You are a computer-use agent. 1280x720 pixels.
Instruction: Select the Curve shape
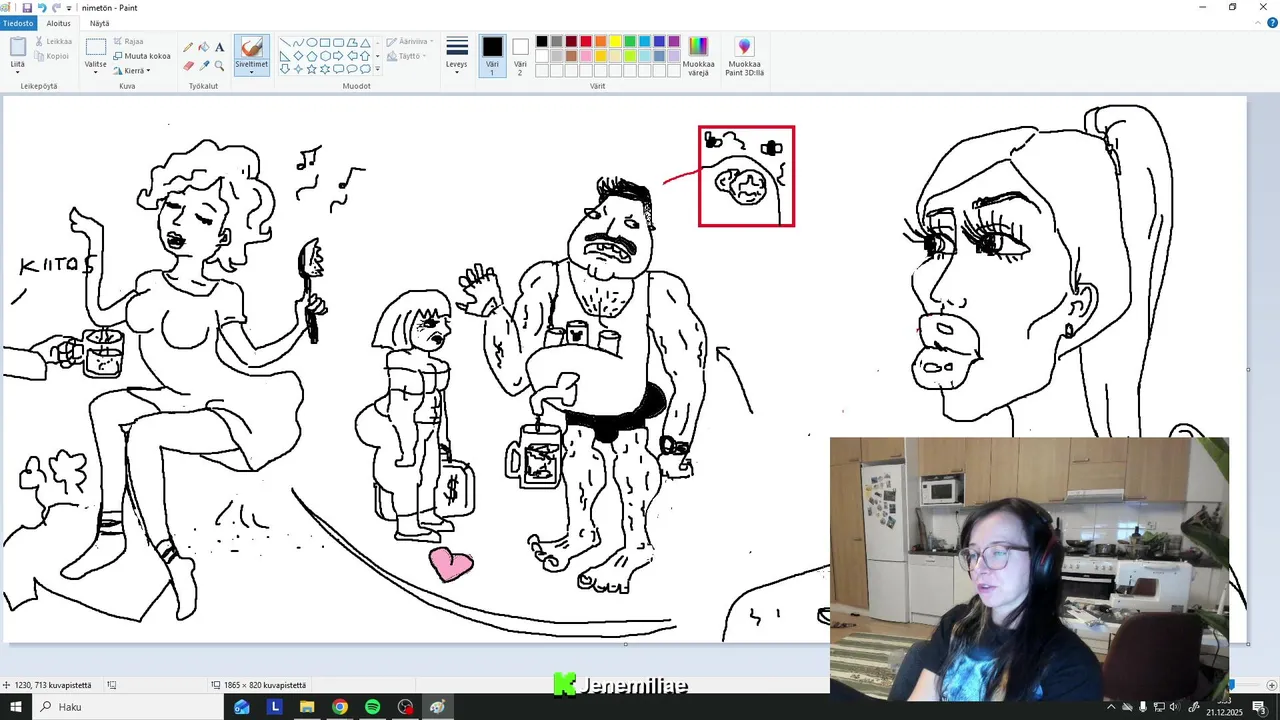tap(298, 43)
